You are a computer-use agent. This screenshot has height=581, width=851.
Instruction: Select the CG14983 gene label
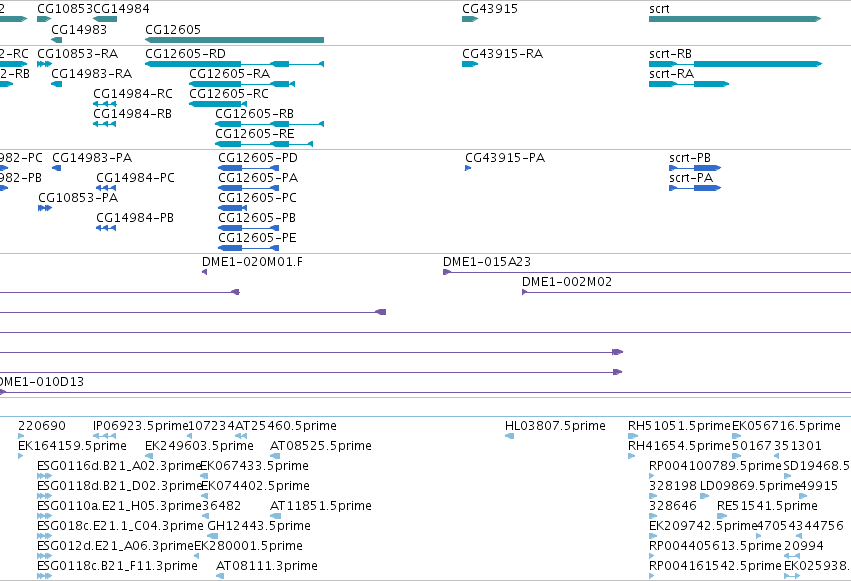79,30
